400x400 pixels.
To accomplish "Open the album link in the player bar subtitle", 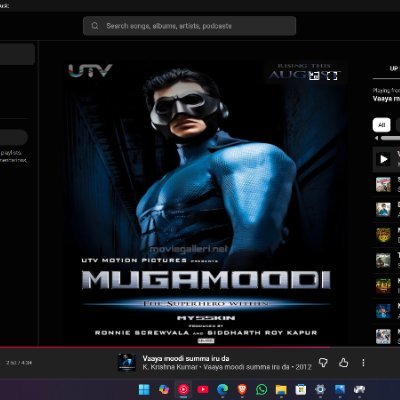I will tap(247, 367).
